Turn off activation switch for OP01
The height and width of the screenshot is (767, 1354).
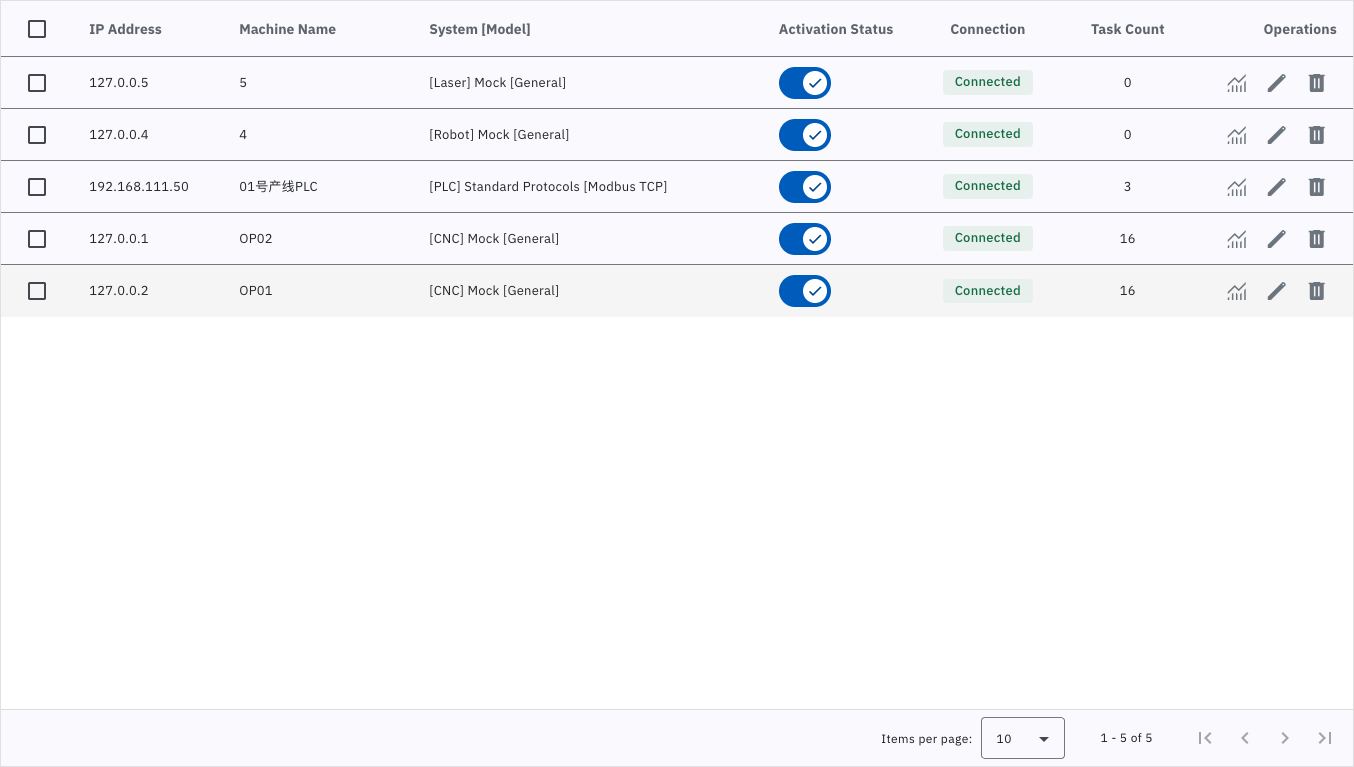tap(805, 291)
